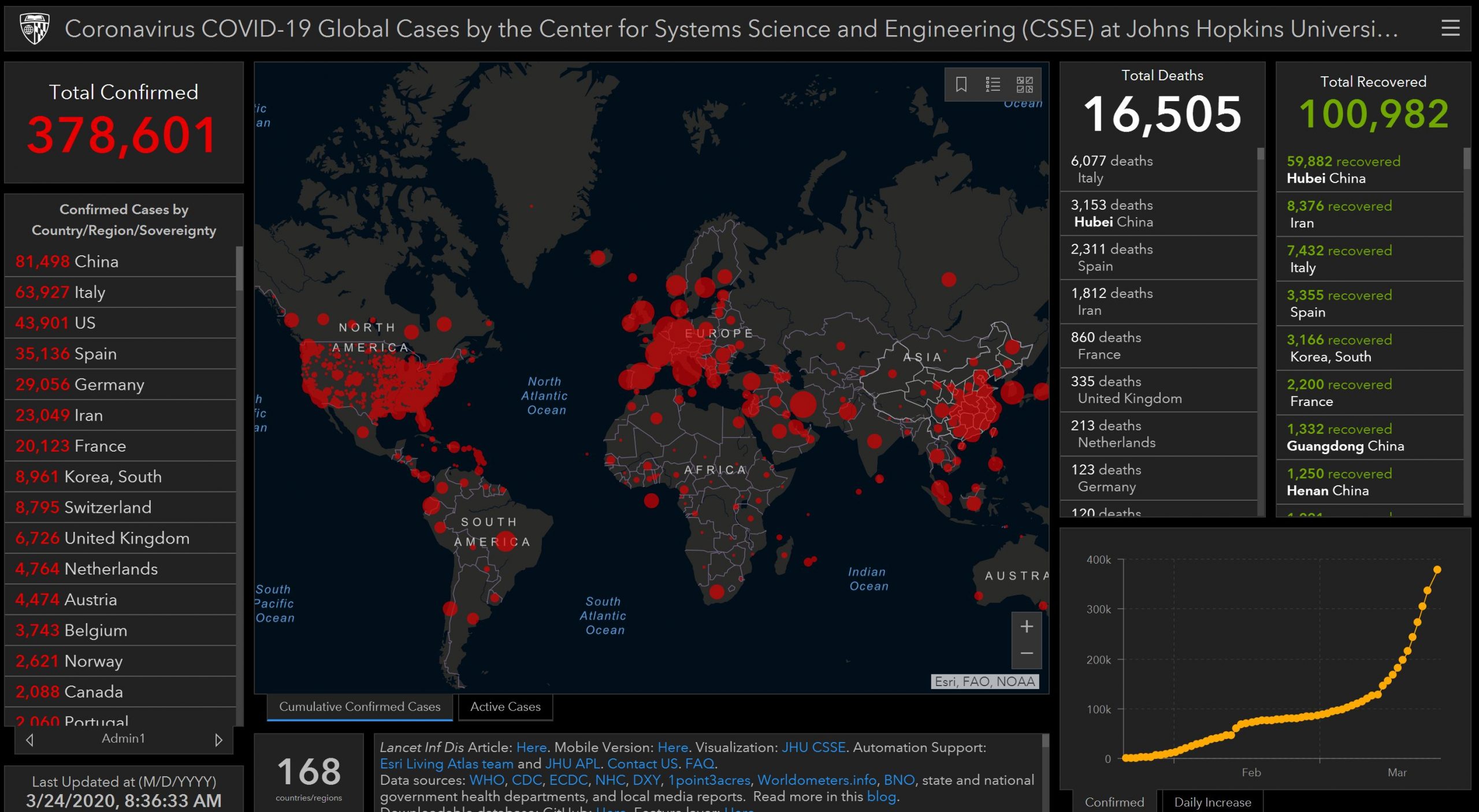Click the 59,882 recovered Hubei China entry
Screen dimensions: 1479x812
(x=1369, y=170)
